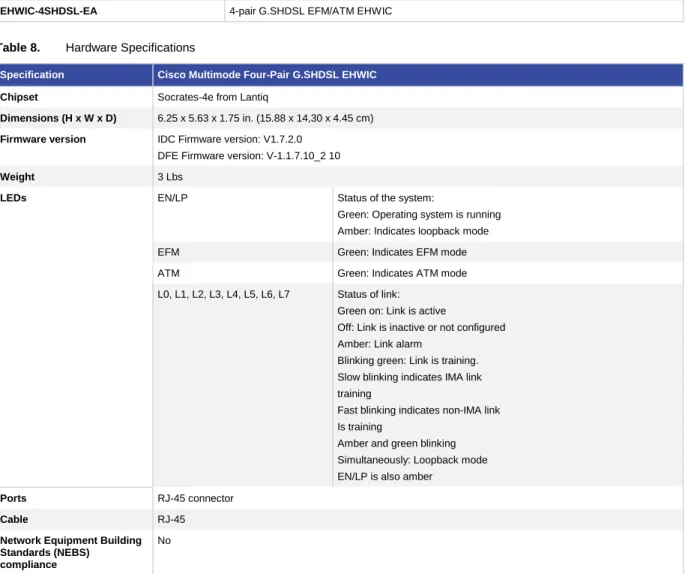The width and height of the screenshot is (685, 574).
Task: Click 'Amber: Link alarm' line
Action: (379, 344)
